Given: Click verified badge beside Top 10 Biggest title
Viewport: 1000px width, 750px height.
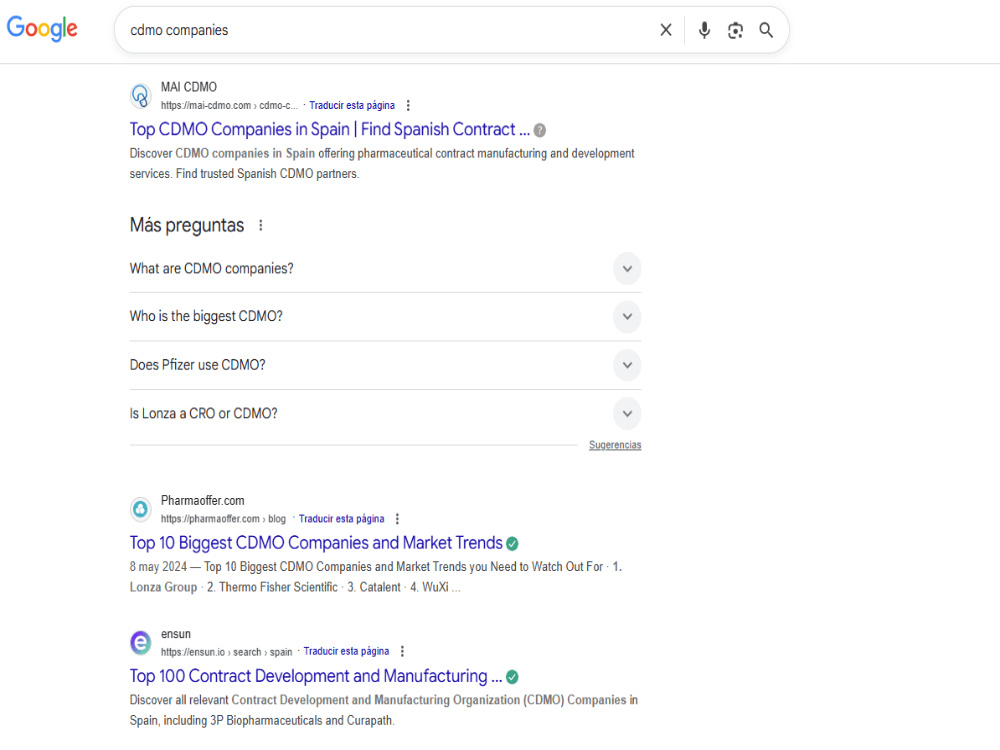Looking at the screenshot, I should tap(512, 543).
